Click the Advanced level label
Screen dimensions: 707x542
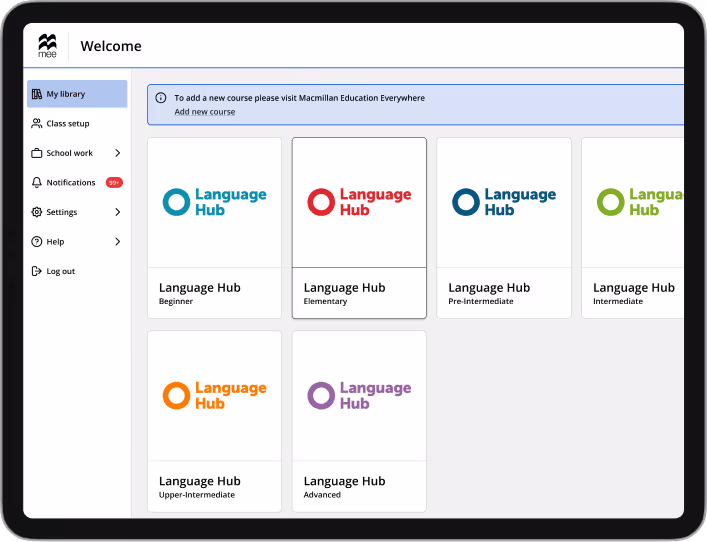point(322,495)
